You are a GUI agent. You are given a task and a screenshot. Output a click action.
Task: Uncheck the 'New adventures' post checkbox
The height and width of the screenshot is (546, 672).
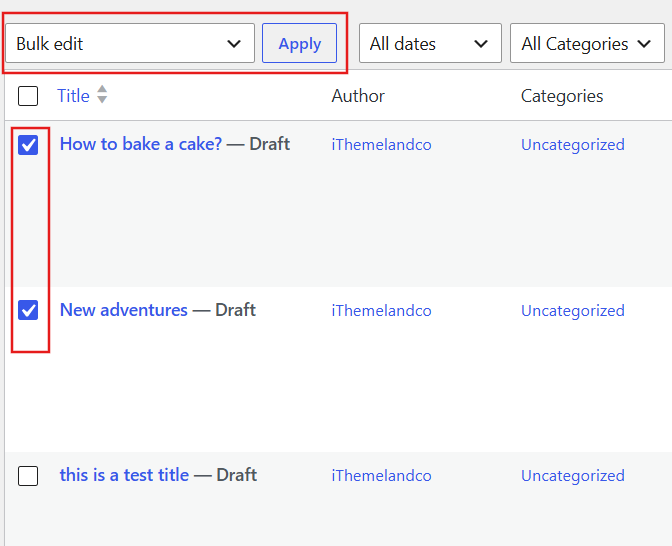click(x=28, y=310)
